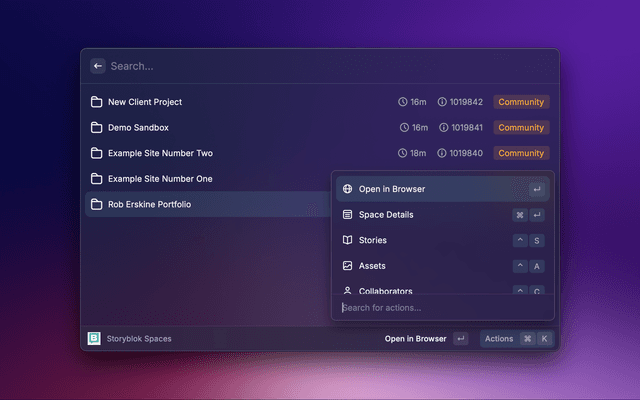Click the Storyblok Spaces logo icon
Screen dimensions: 640x400
[x=94, y=339]
